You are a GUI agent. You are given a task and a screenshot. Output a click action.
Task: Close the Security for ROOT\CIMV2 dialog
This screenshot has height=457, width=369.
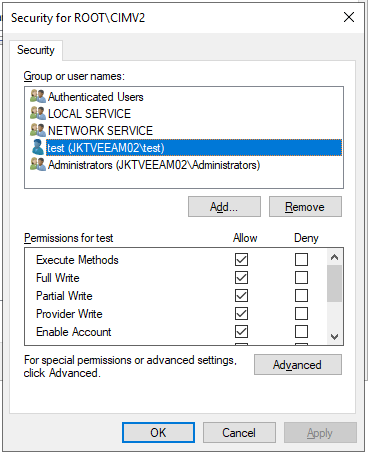(x=349, y=17)
